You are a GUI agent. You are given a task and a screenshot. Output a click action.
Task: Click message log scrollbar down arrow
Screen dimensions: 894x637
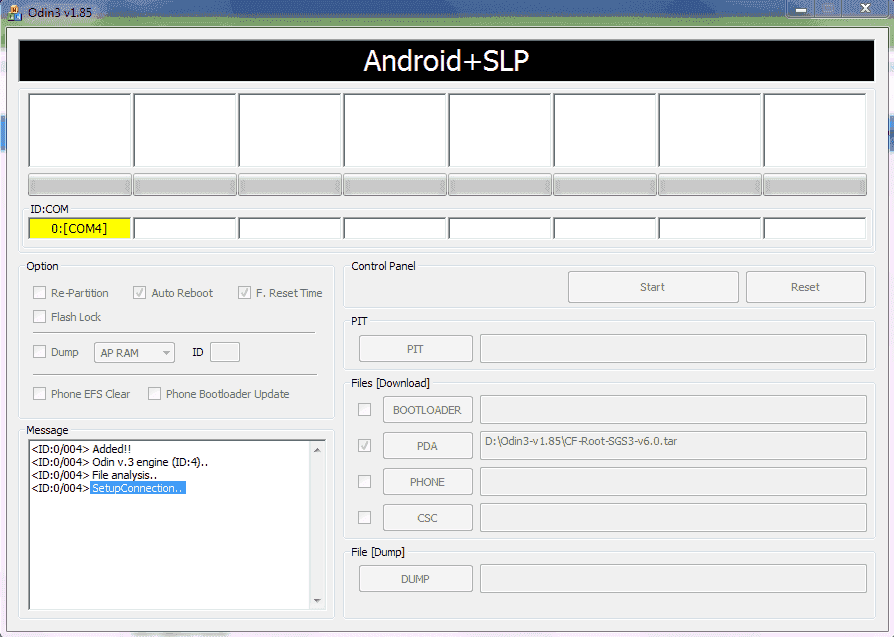[317, 601]
